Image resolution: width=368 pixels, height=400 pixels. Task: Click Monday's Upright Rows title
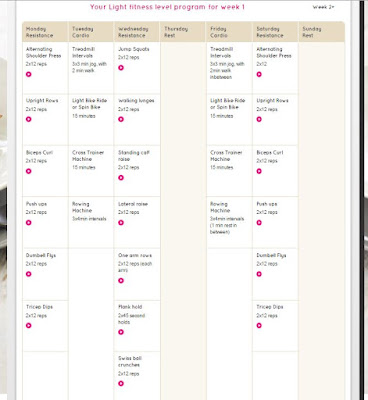tap(42, 101)
